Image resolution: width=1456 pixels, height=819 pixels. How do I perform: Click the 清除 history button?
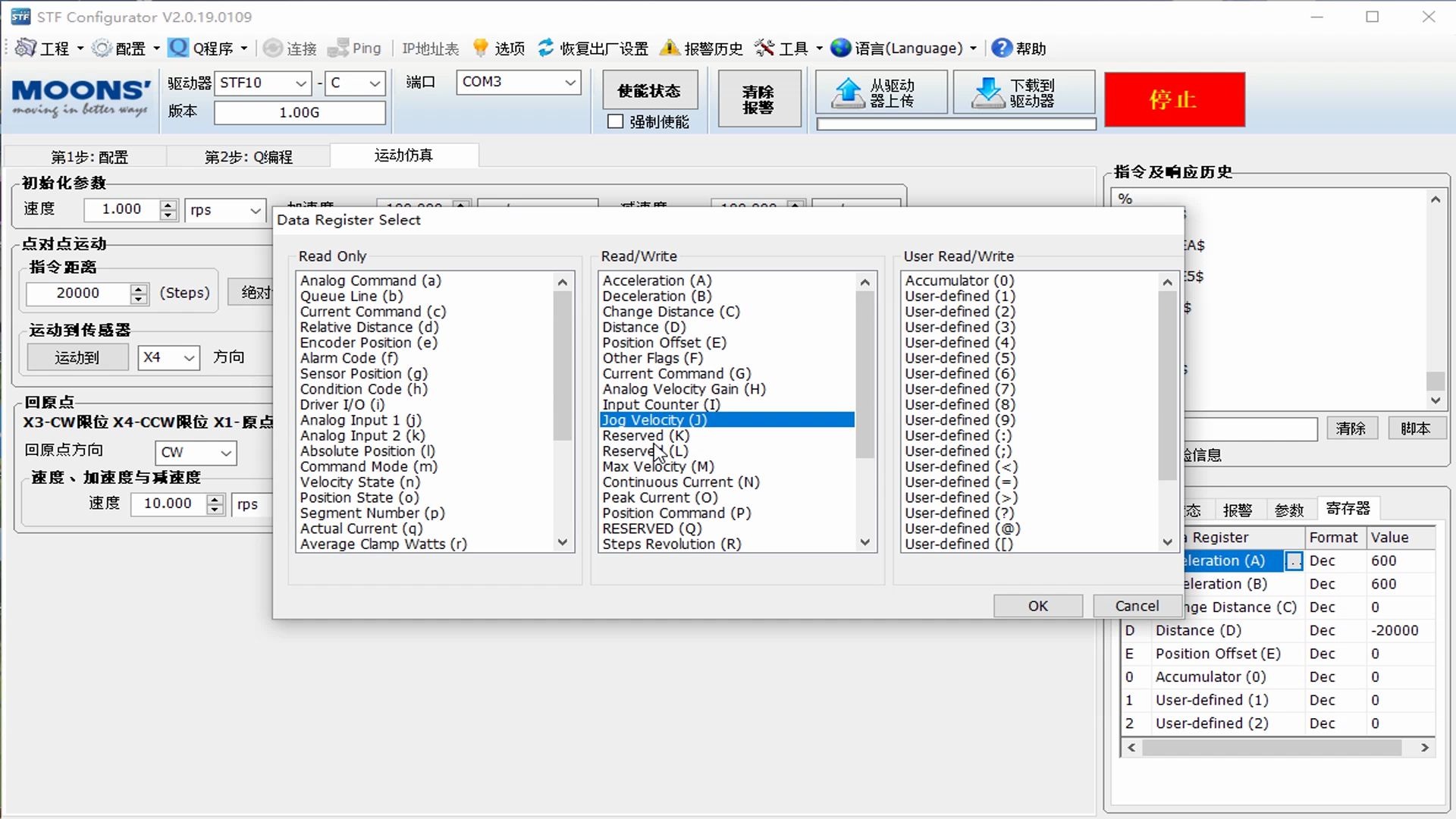1351,428
